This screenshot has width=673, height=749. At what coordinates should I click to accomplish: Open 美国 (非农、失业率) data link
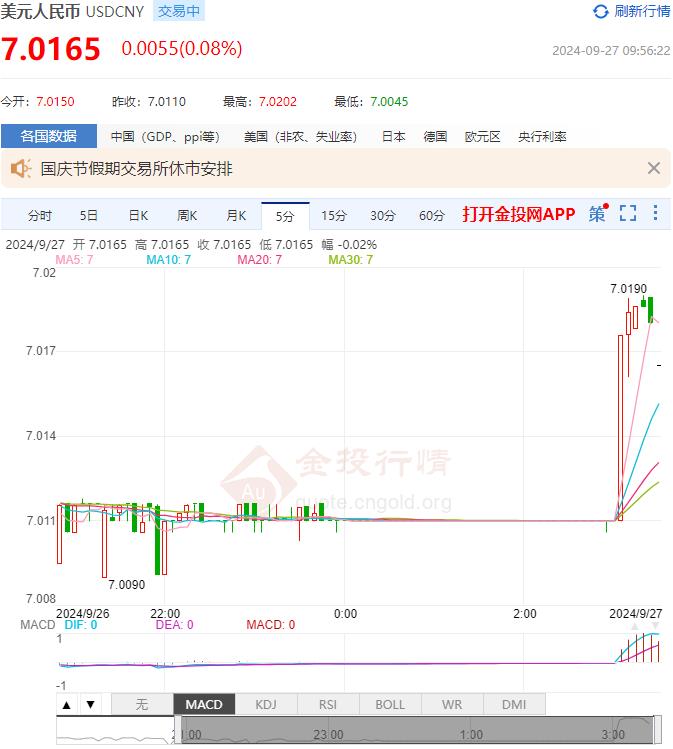(x=300, y=137)
